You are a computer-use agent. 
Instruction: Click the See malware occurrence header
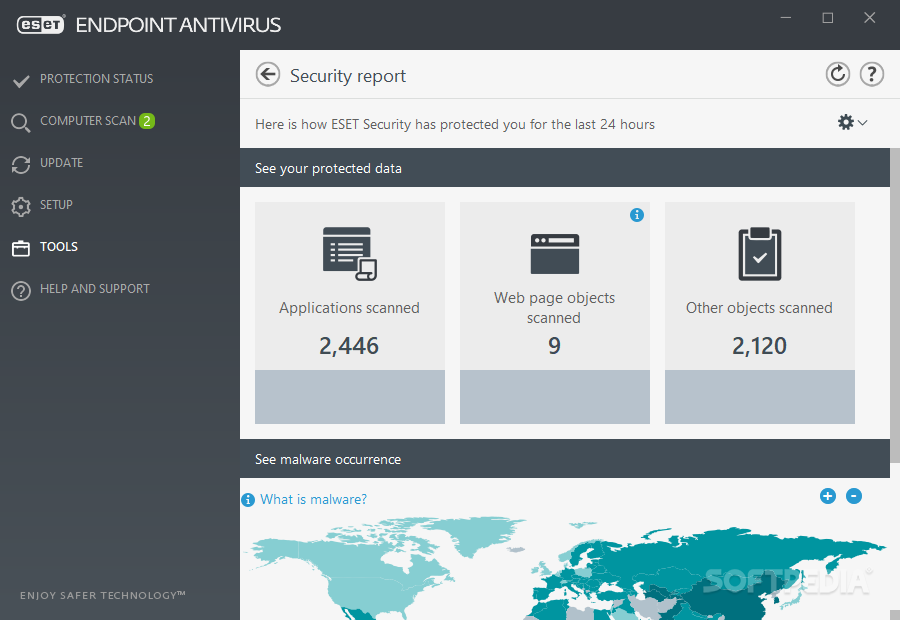(565, 459)
